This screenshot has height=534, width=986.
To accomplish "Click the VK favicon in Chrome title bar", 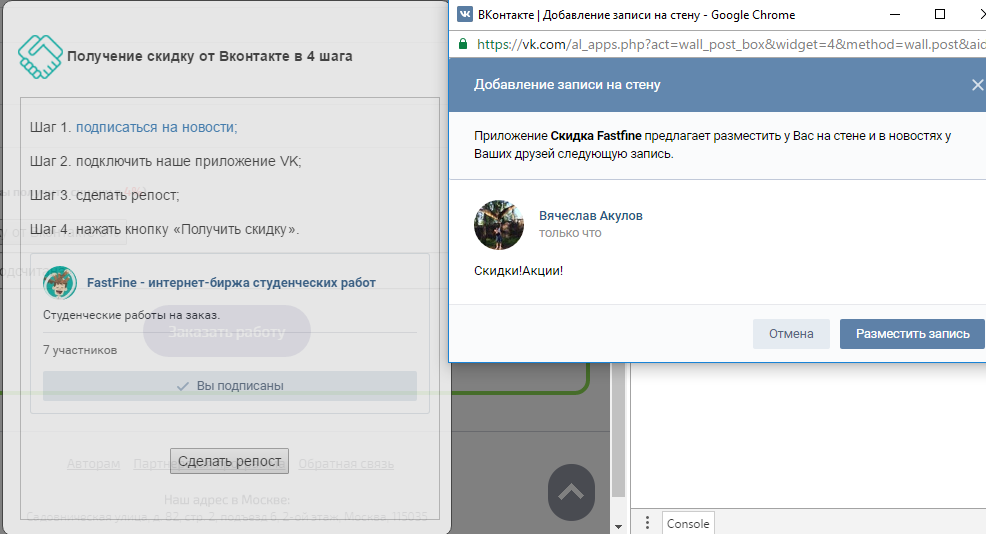I will click(x=465, y=14).
